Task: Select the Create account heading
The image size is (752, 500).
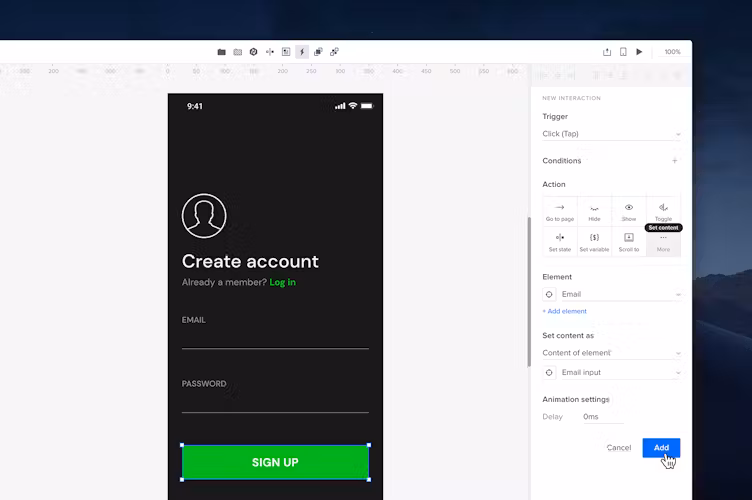Action: [x=250, y=261]
